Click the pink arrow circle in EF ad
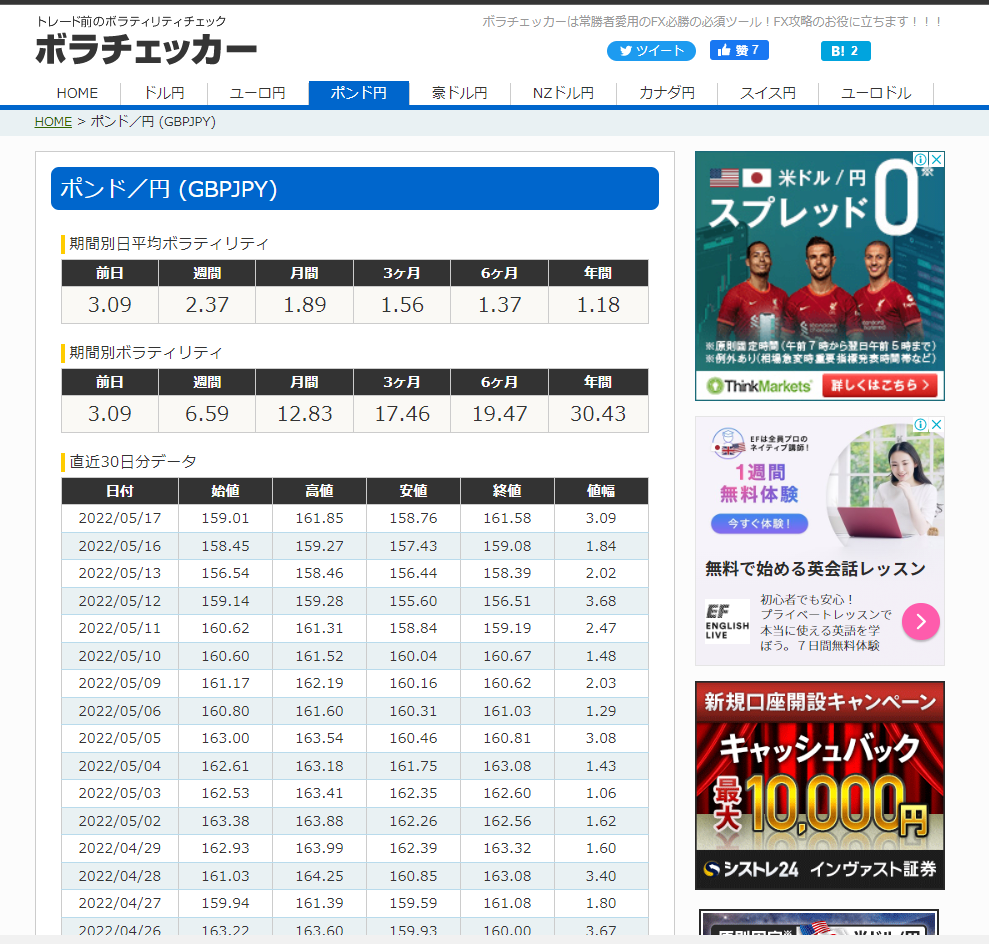Viewport: 989px width, 944px height. (x=921, y=622)
